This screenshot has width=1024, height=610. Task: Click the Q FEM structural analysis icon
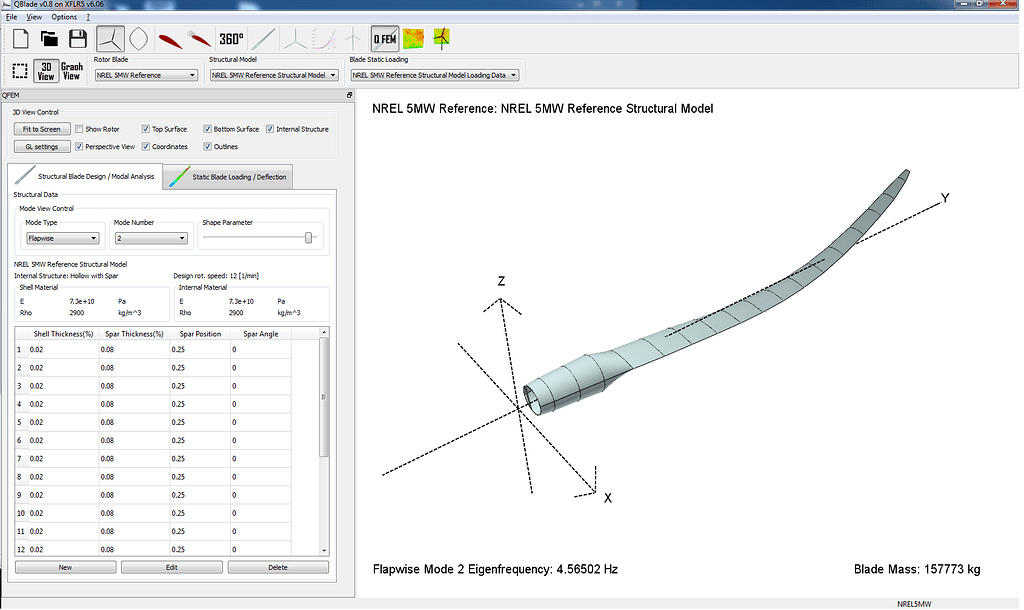click(x=384, y=38)
